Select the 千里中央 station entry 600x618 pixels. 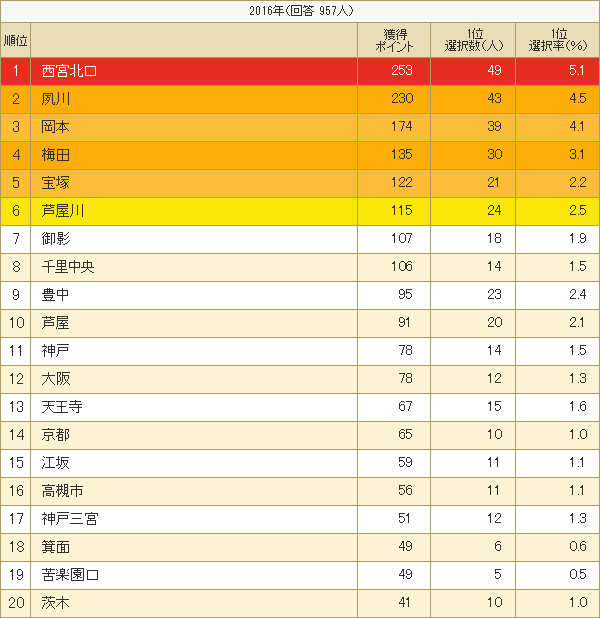(x=68, y=267)
